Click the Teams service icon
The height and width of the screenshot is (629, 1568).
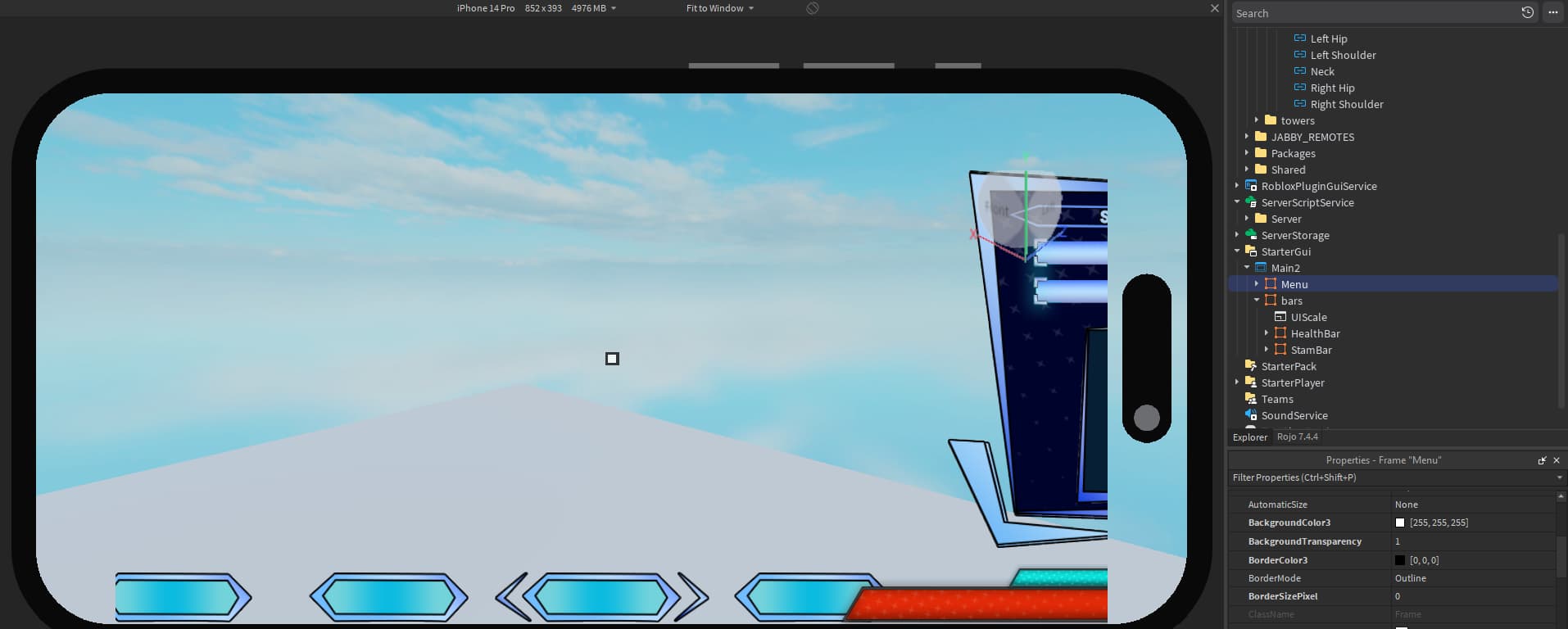(1251, 399)
